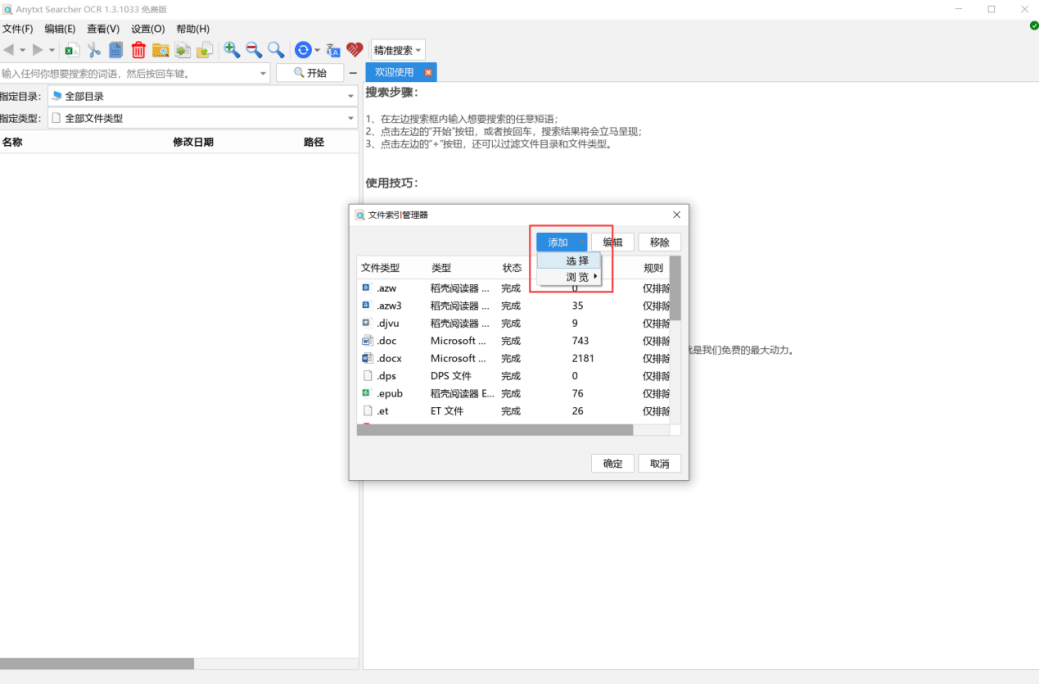Click the back navigation arrow in toolbar
1039x684 pixels.
tap(9, 50)
